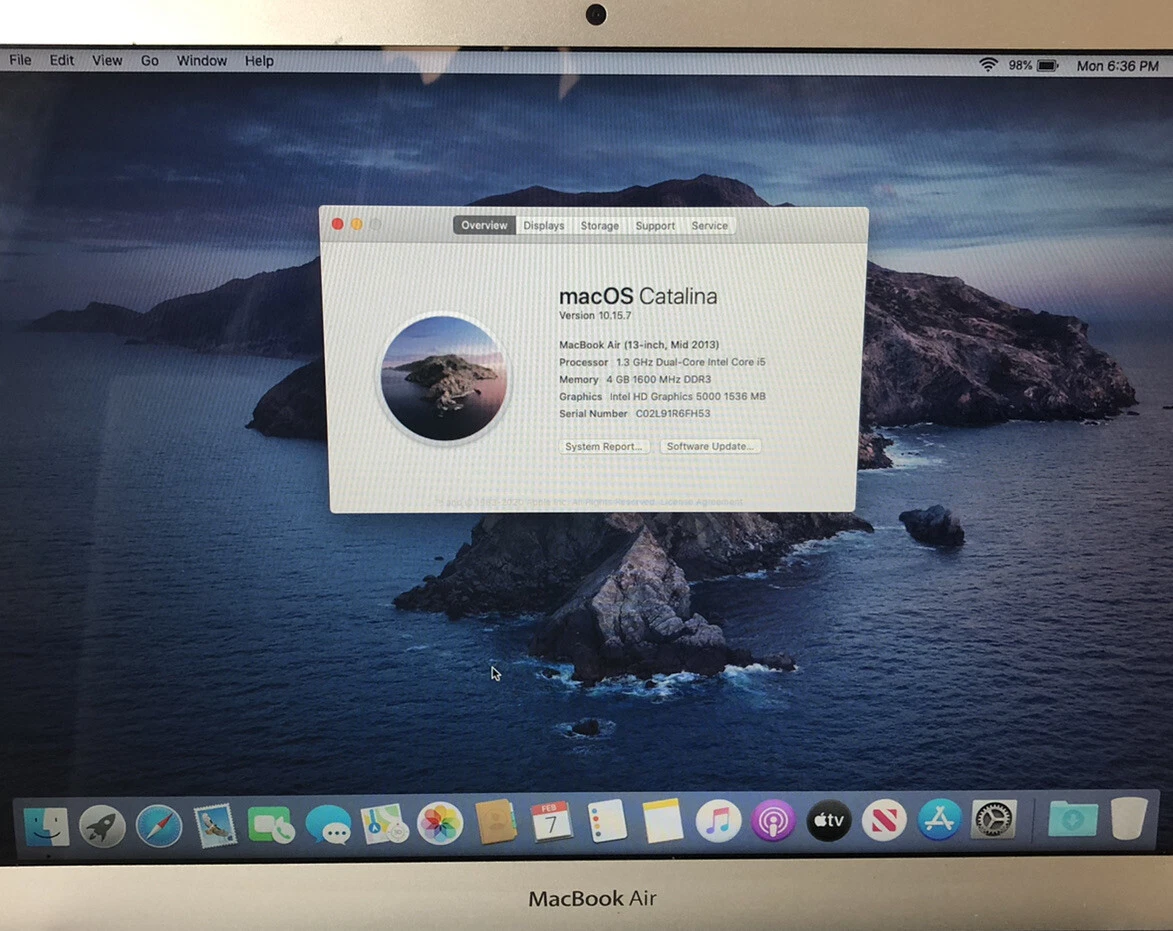1173x931 pixels.
Task: Open Reminders app in Dock
Action: (x=607, y=821)
